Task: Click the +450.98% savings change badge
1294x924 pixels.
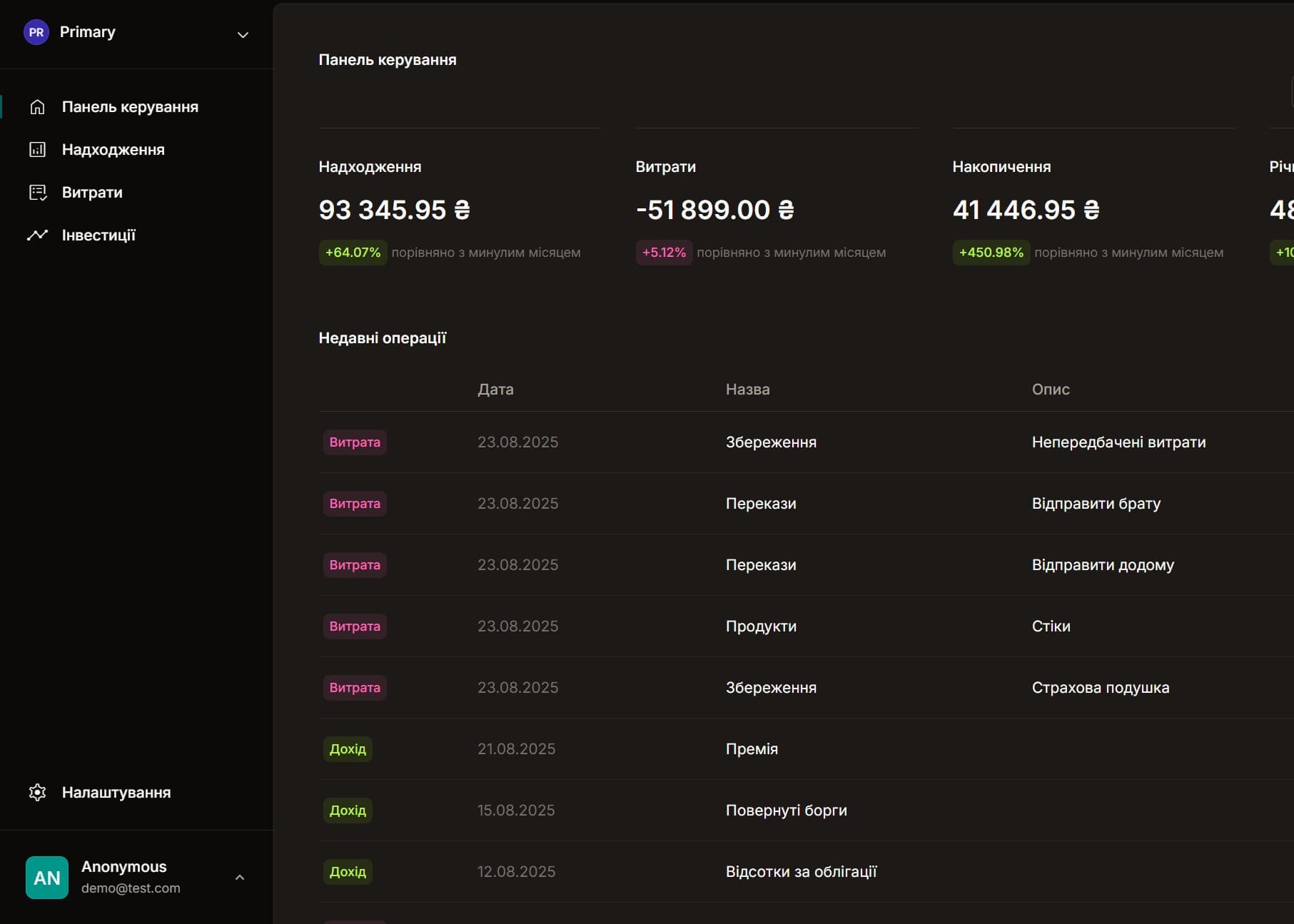Action: pyautogui.click(x=991, y=253)
